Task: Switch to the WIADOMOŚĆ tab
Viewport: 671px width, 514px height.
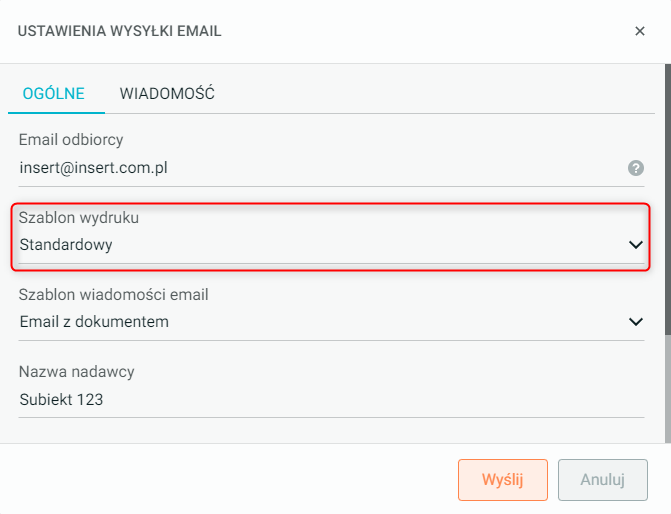Action: pyautogui.click(x=167, y=94)
